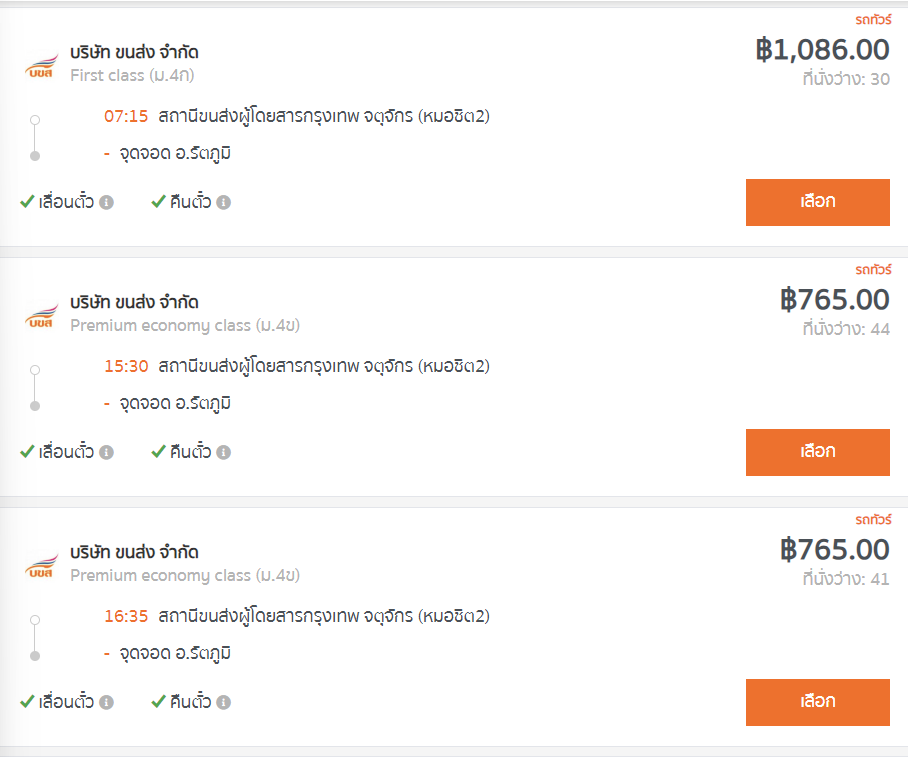Click the บขส logo on 16:35 trip

pyautogui.click(x=41, y=565)
